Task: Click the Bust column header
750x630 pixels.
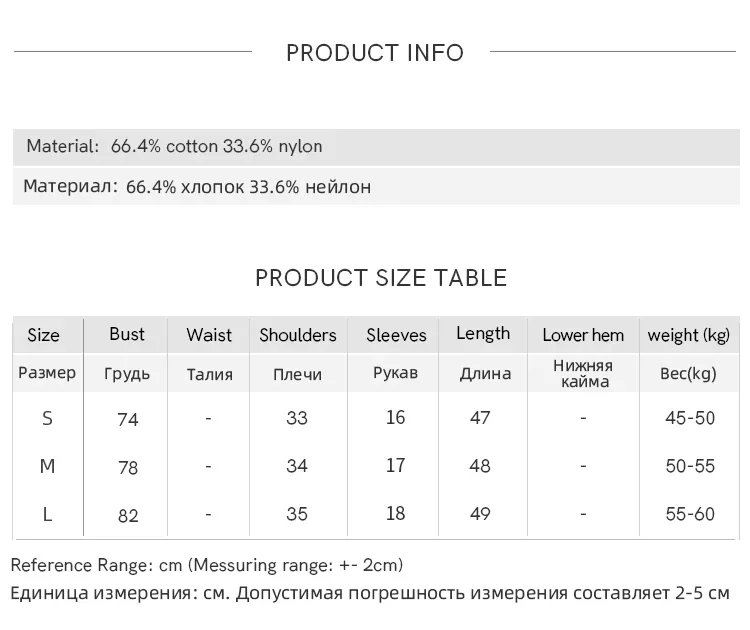Action: point(127,334)
